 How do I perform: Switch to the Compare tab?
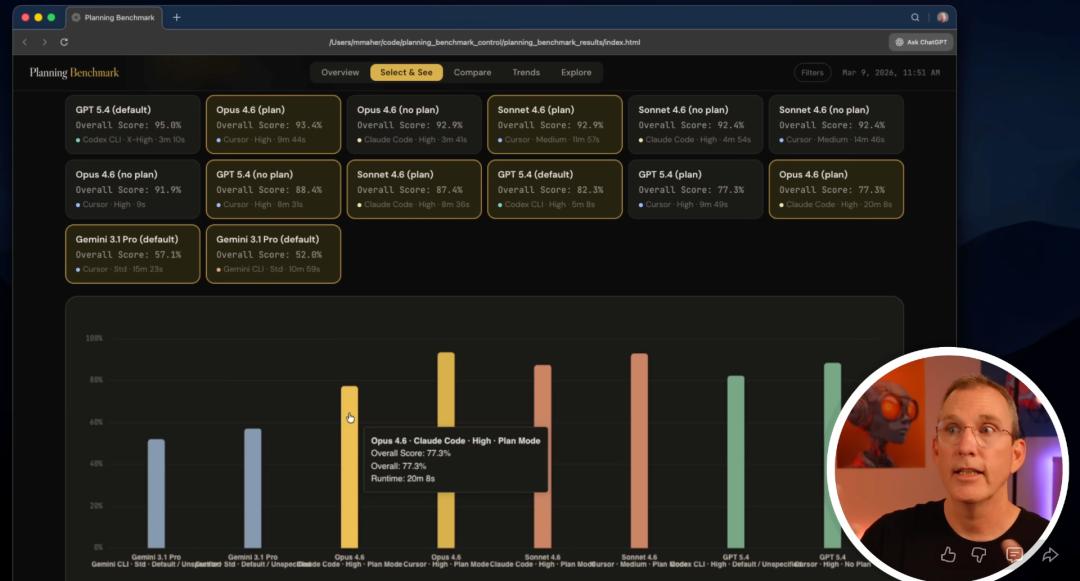472,72
